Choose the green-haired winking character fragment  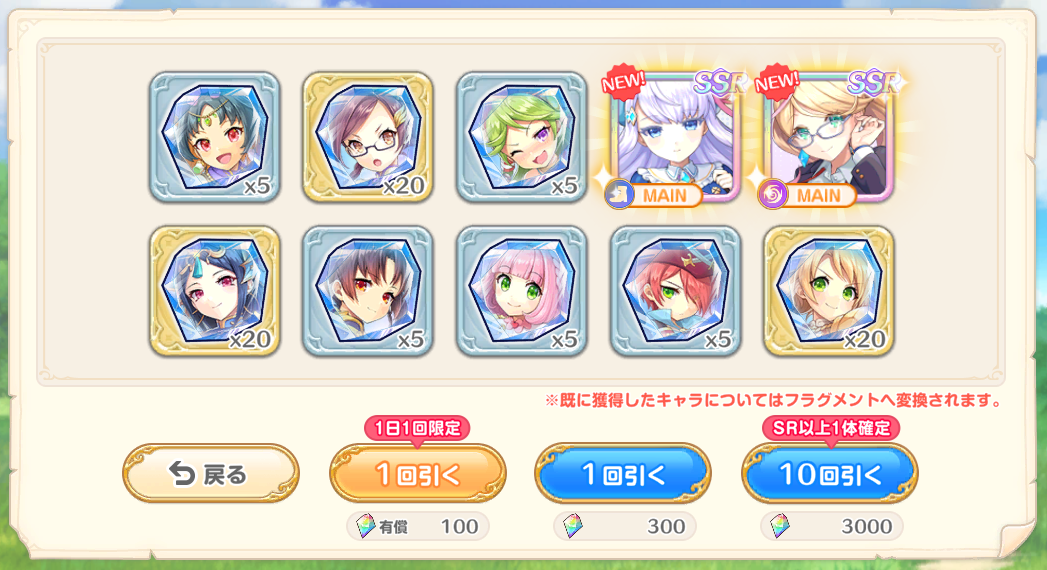pyautogui.click(x=521, y=137)
